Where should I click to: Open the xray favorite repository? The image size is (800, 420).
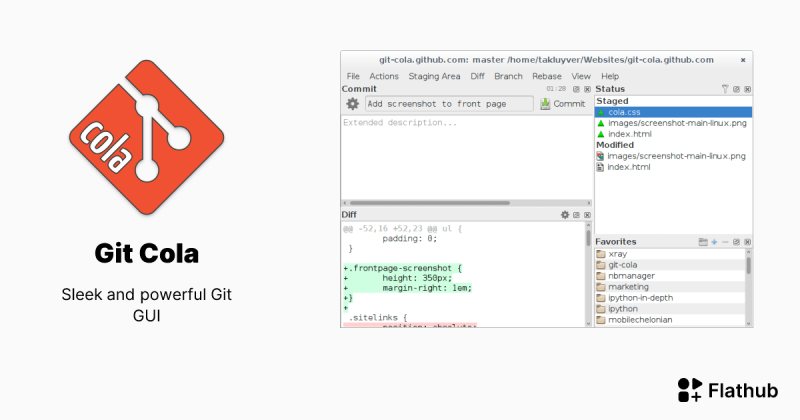tap(670, 254)
